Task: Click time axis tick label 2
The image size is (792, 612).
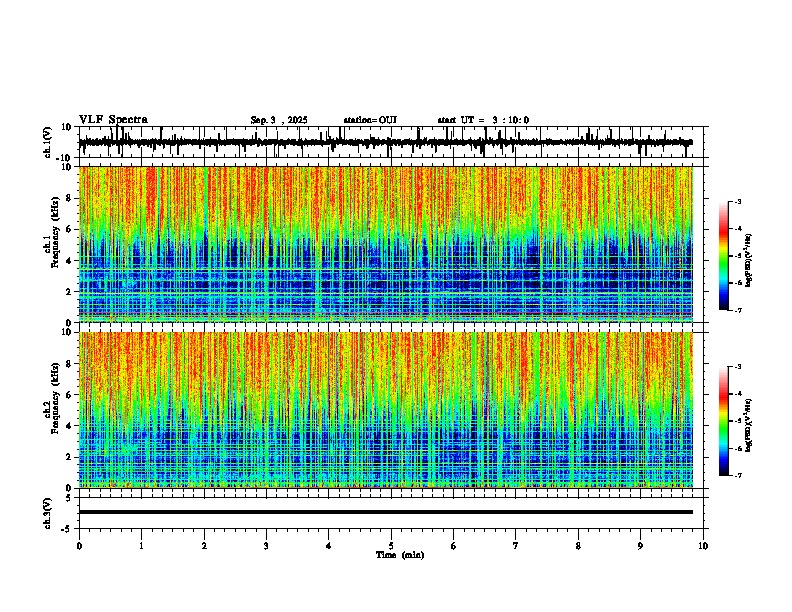Action: 204,546
